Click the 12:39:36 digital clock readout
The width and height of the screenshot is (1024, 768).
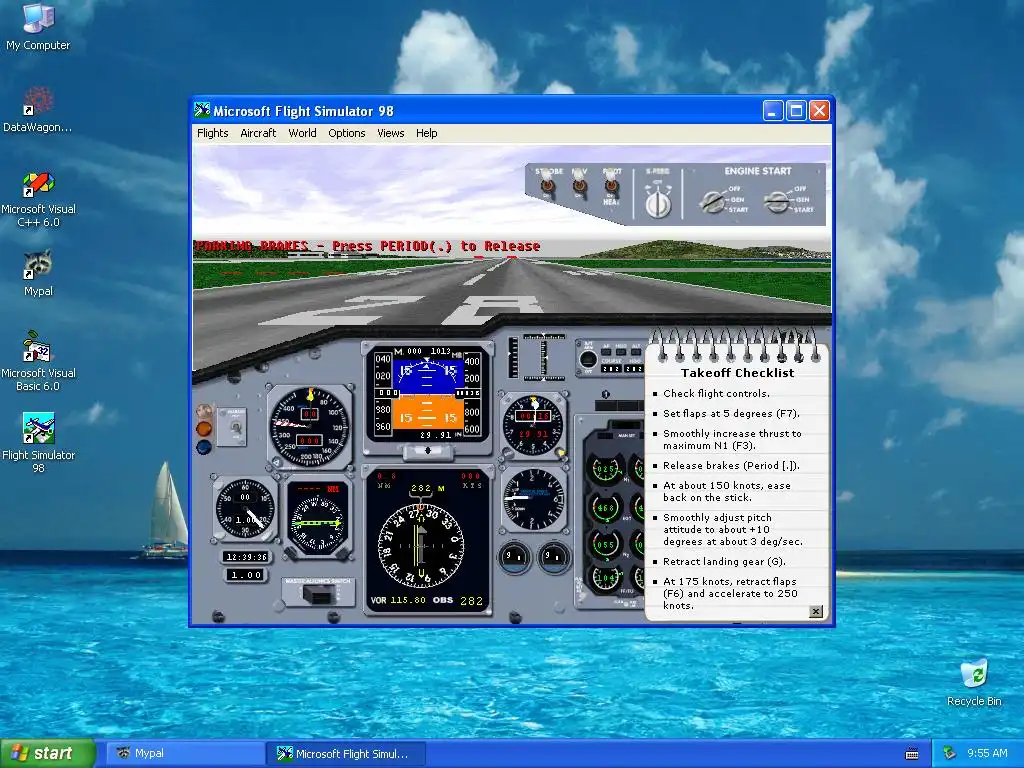[x=246, y=557]
